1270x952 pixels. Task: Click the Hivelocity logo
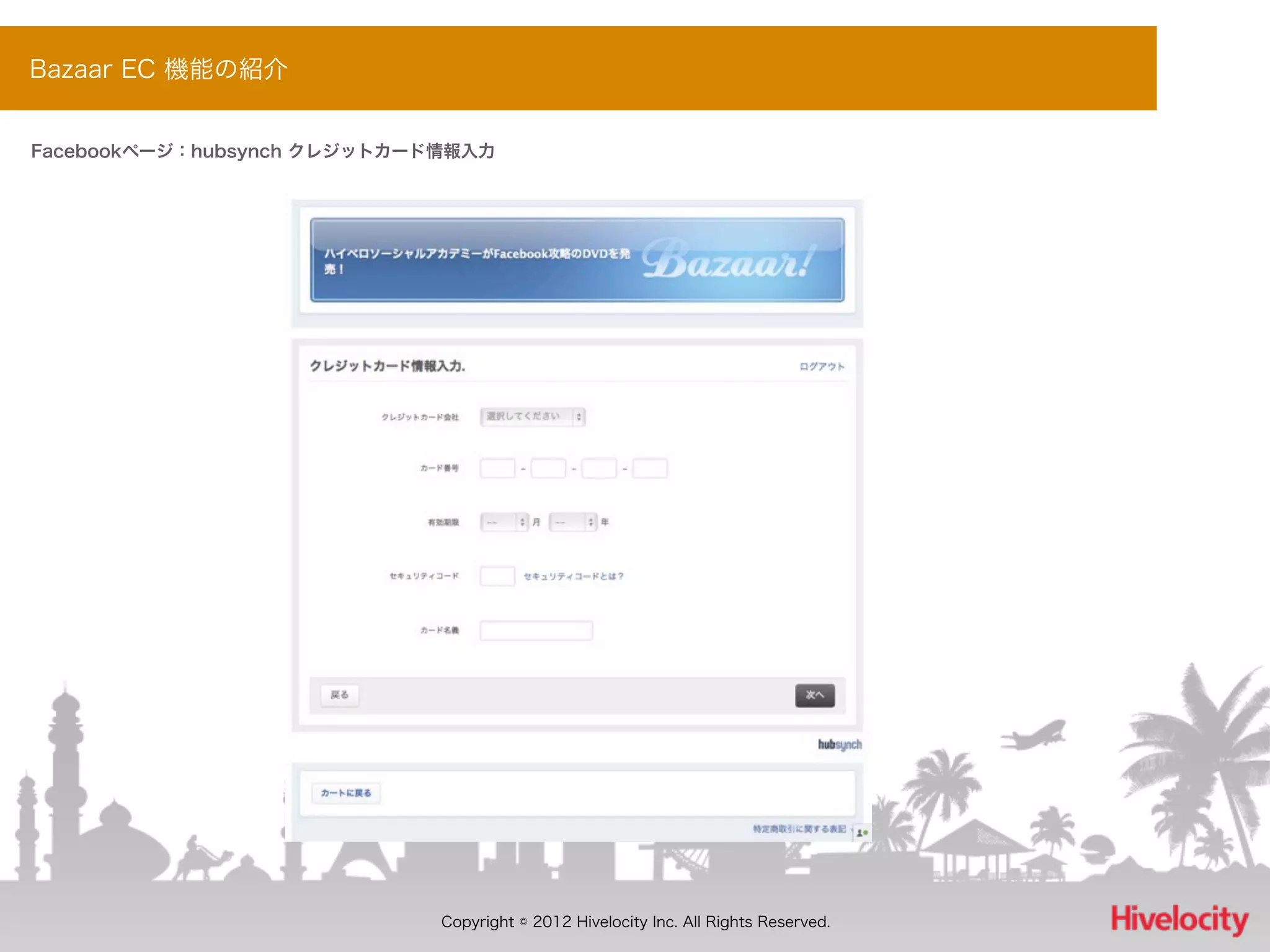pyautogui.click(x=1179, y=920)
